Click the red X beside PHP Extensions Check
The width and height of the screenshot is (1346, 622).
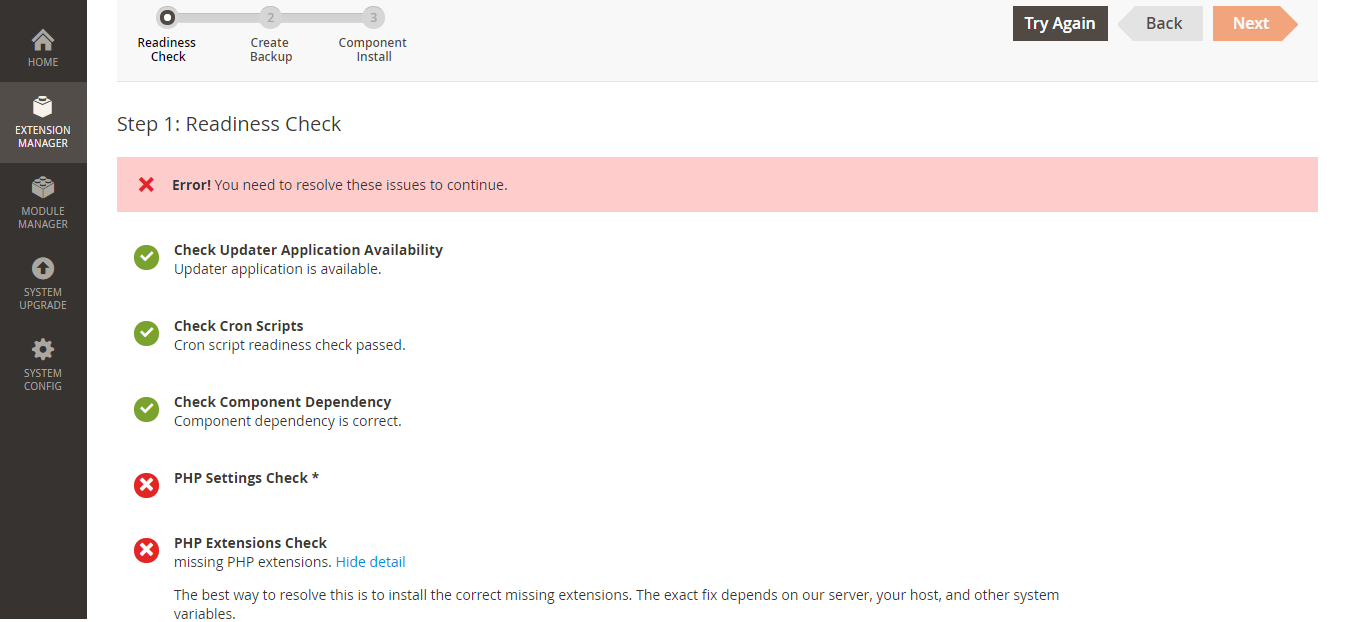[146, 550]
